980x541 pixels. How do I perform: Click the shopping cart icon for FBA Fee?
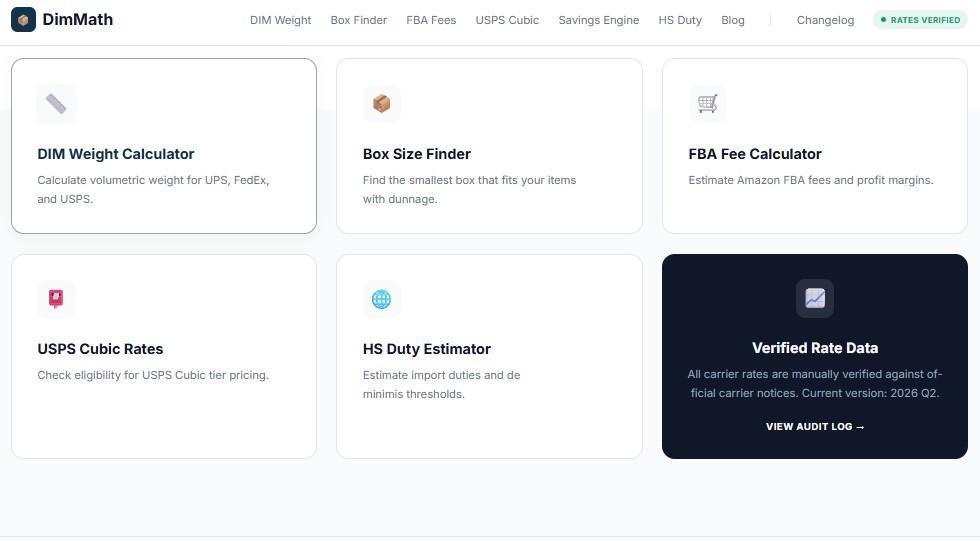tap(708, 104)
